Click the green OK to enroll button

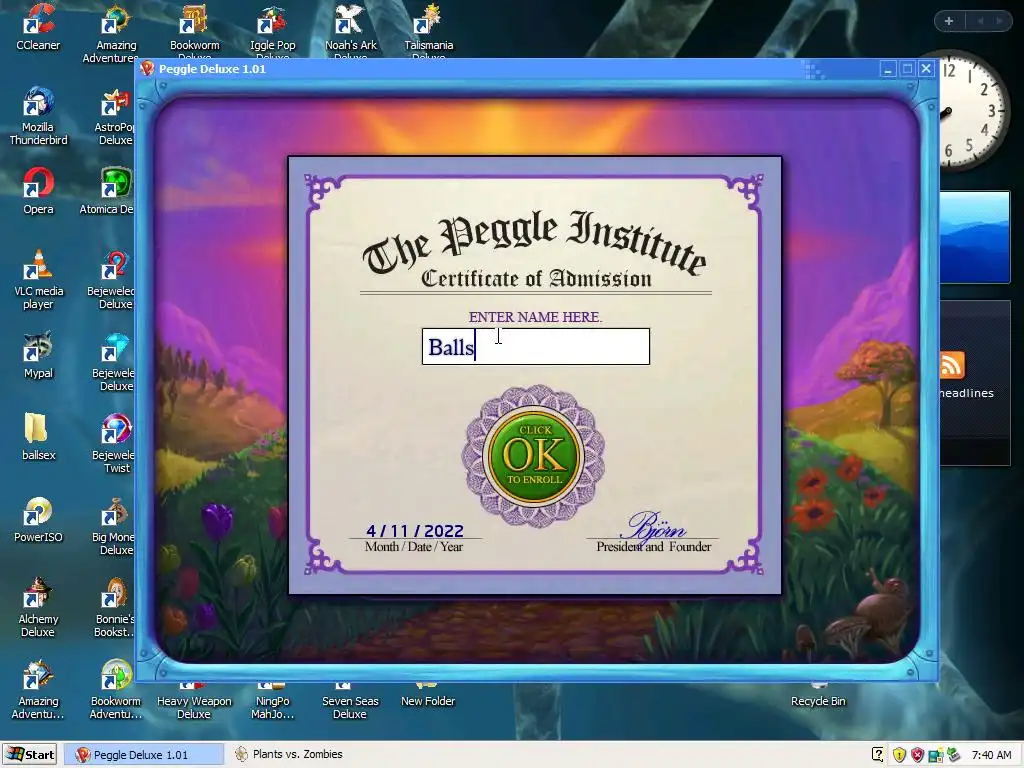pos(534,455)
